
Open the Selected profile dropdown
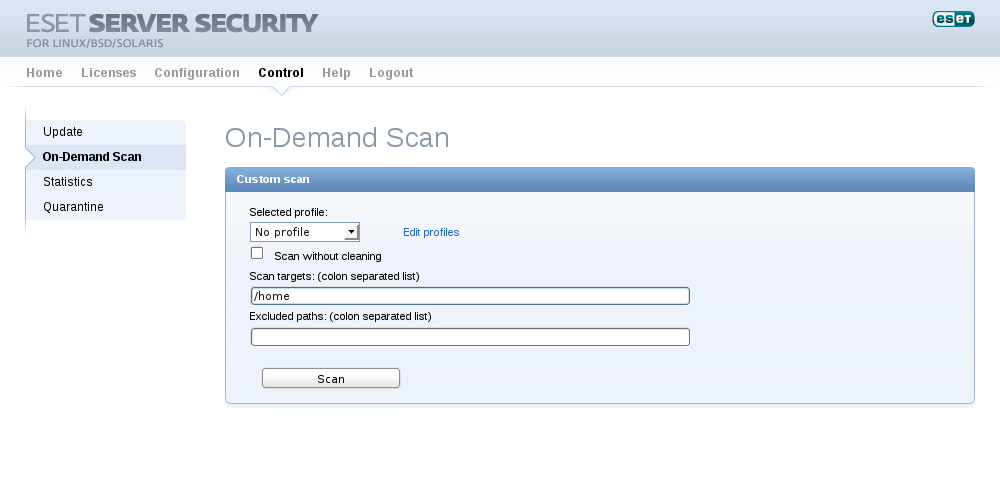[x=305, y=232]
